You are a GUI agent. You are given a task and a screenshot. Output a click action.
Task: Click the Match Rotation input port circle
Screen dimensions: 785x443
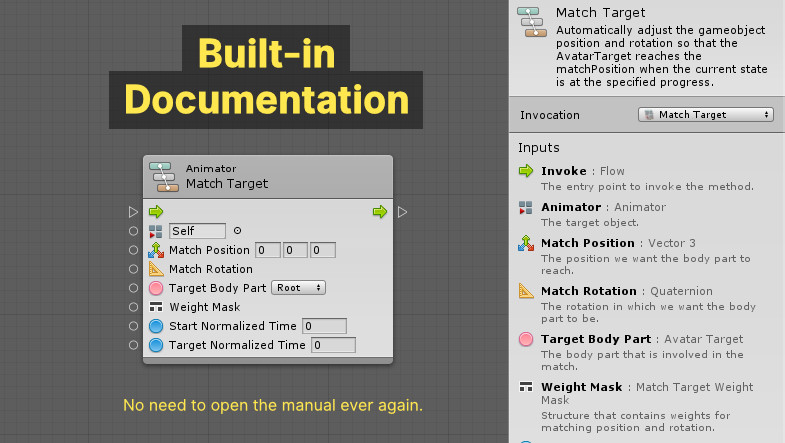(134, 269)
